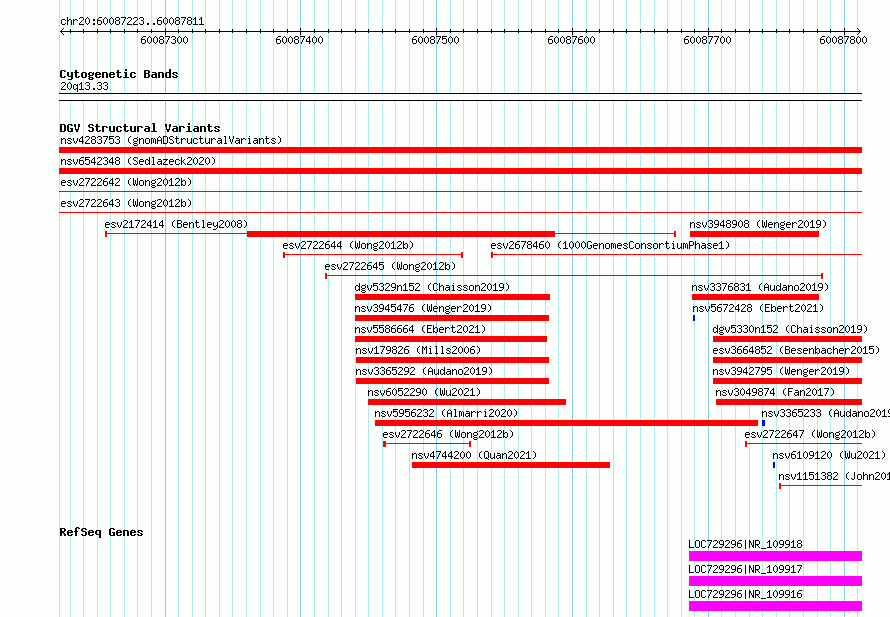
Task: Open esv3664852 Besenbacher2015 variant
Action: [x=796, y=350]
